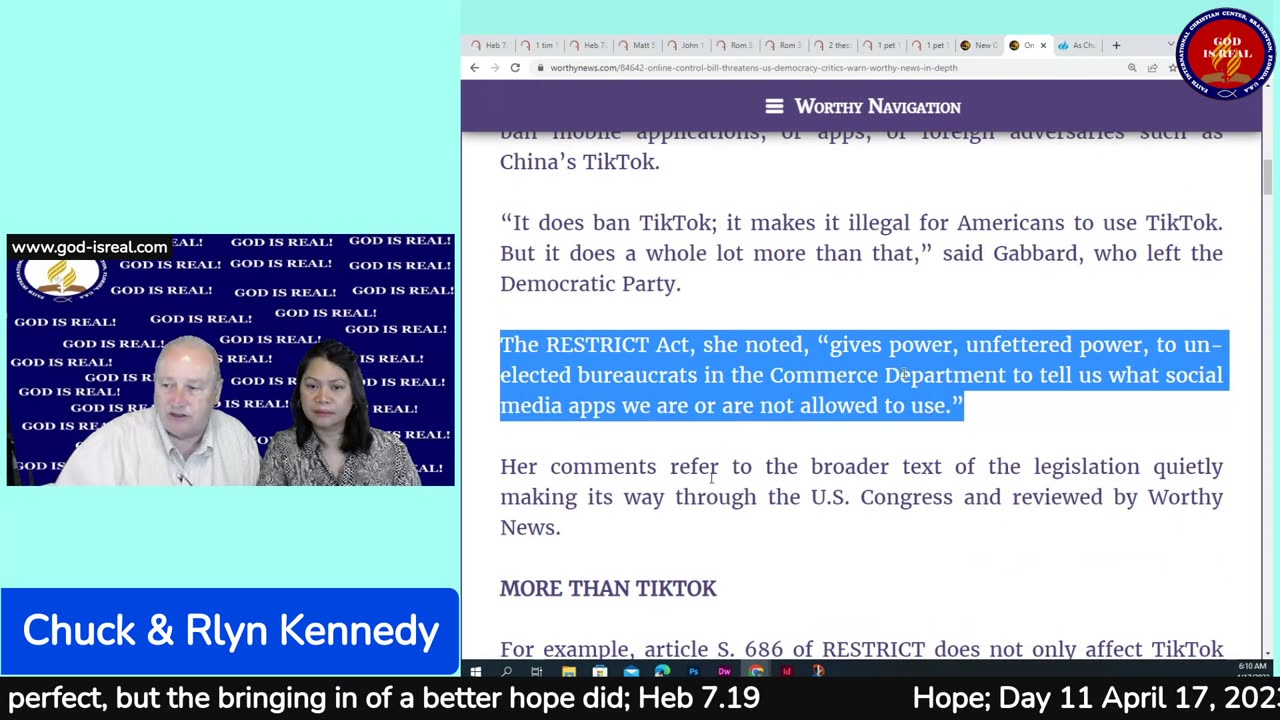Screen dimensions: 1280x720
Task: Click the 'MORE THAN TIKTOK' heading
Action: pos(608,588)
